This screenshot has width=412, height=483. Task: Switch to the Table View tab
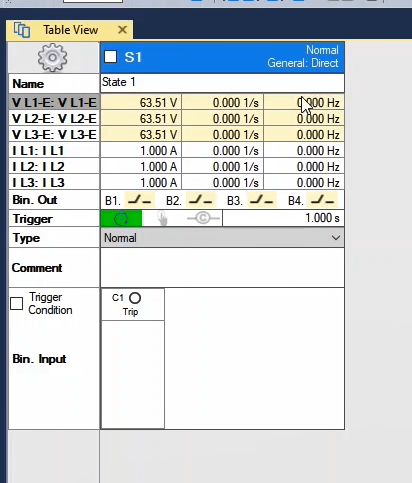pyautogui.click(x=71, y=30)
